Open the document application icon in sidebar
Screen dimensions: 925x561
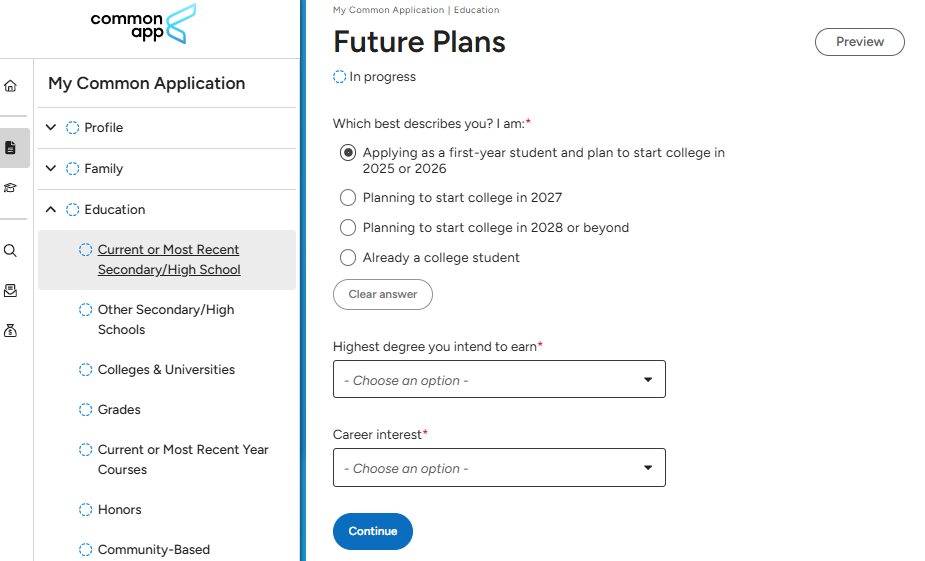[x=11, y=148]
